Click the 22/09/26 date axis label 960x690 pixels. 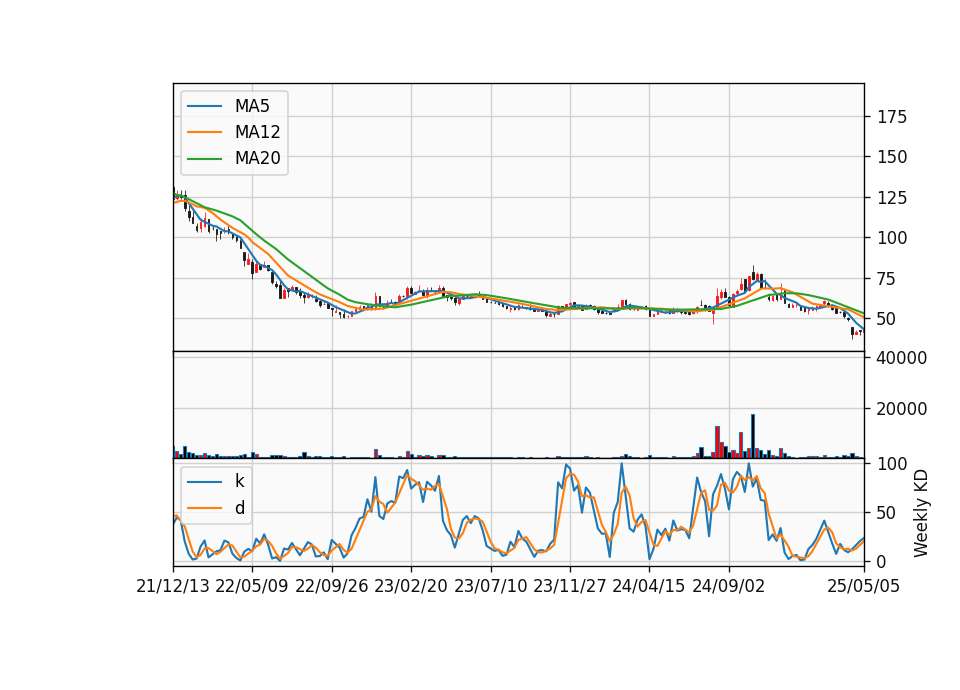pos(332,586)
